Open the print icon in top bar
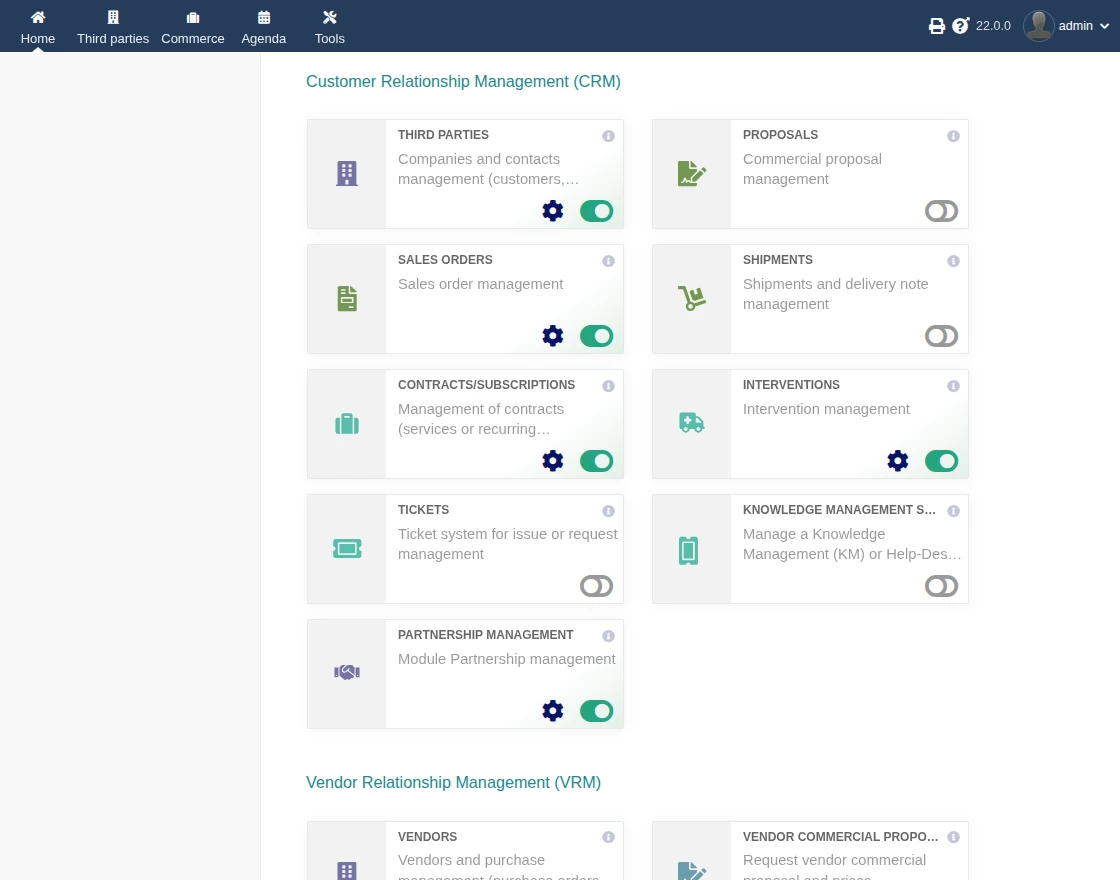The image size is (1120, 880). click(937, 26)
